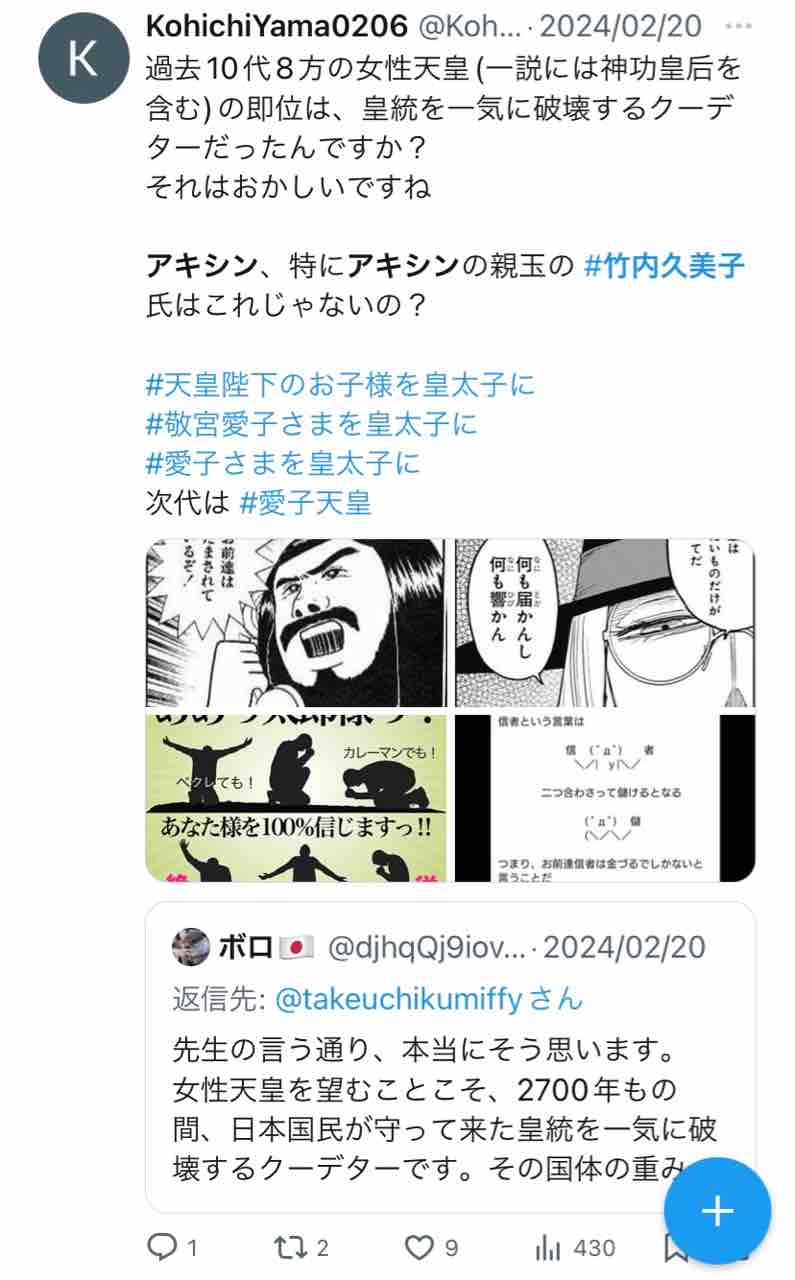
Task: Open hashtag #敬宮愛子さまを皇太子に
Action: pos(312,424)
